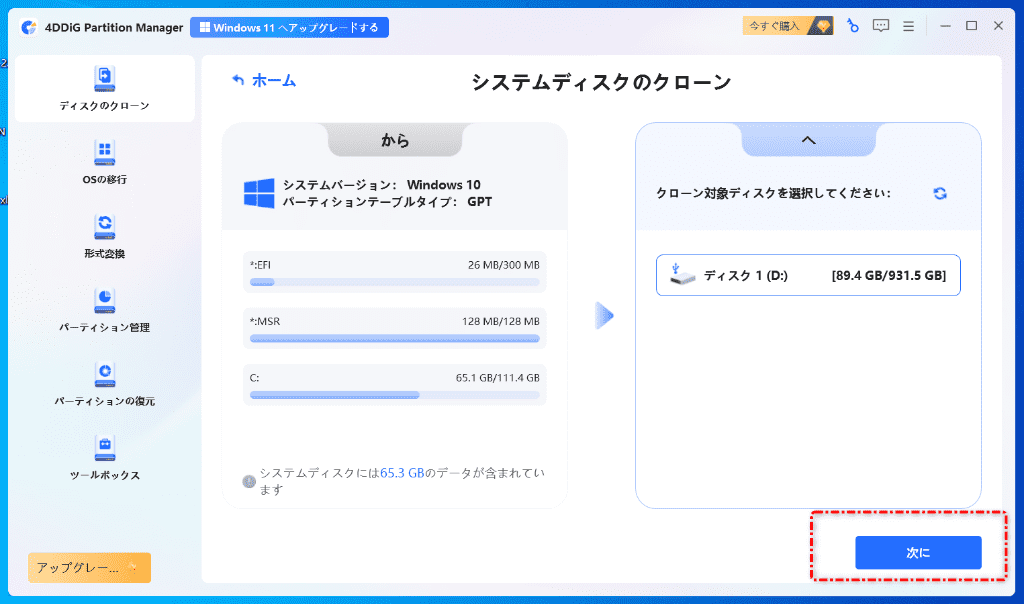
Task: Click the パーティションテーブルタイプ: GPT text
Action: (x=387, y=202)
